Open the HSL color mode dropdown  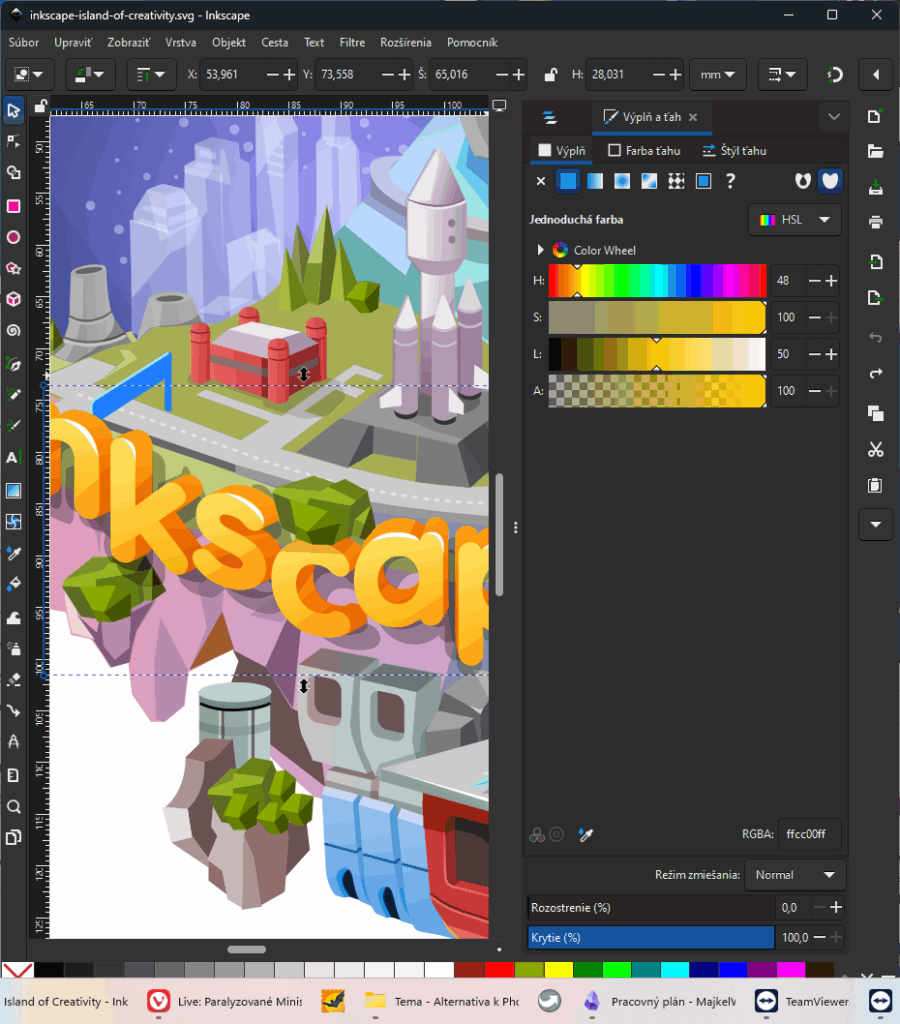(795, 219)
